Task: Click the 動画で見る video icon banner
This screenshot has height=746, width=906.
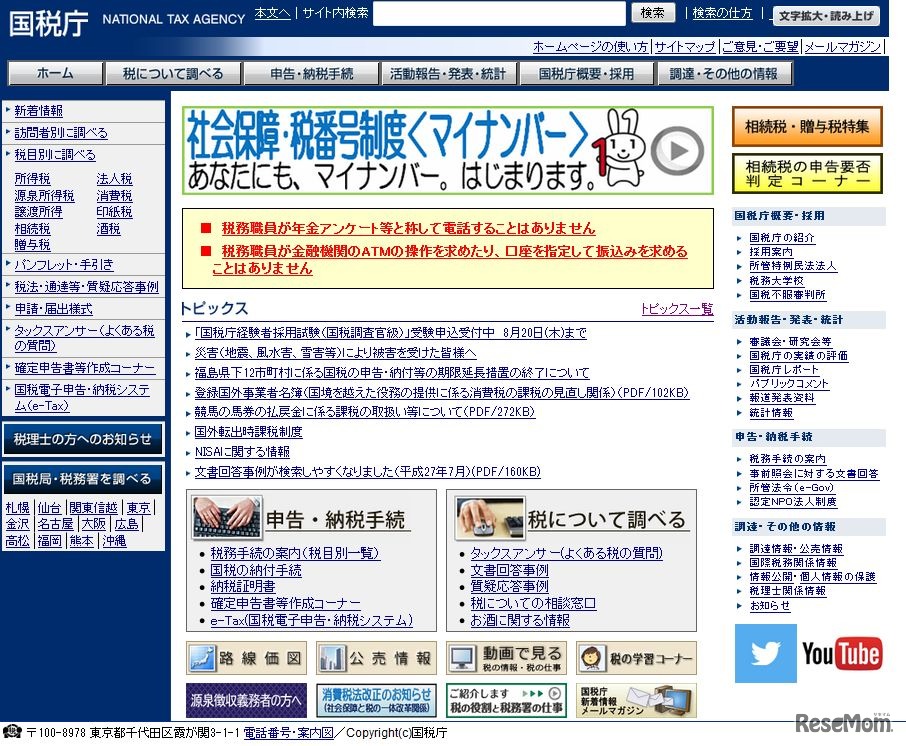Action: 508,658
